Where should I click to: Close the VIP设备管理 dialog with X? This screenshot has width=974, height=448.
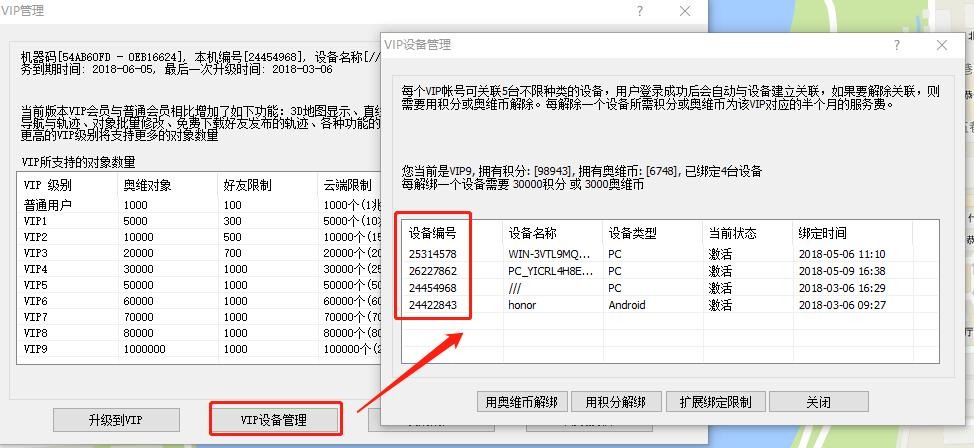(x=941, y=45)
